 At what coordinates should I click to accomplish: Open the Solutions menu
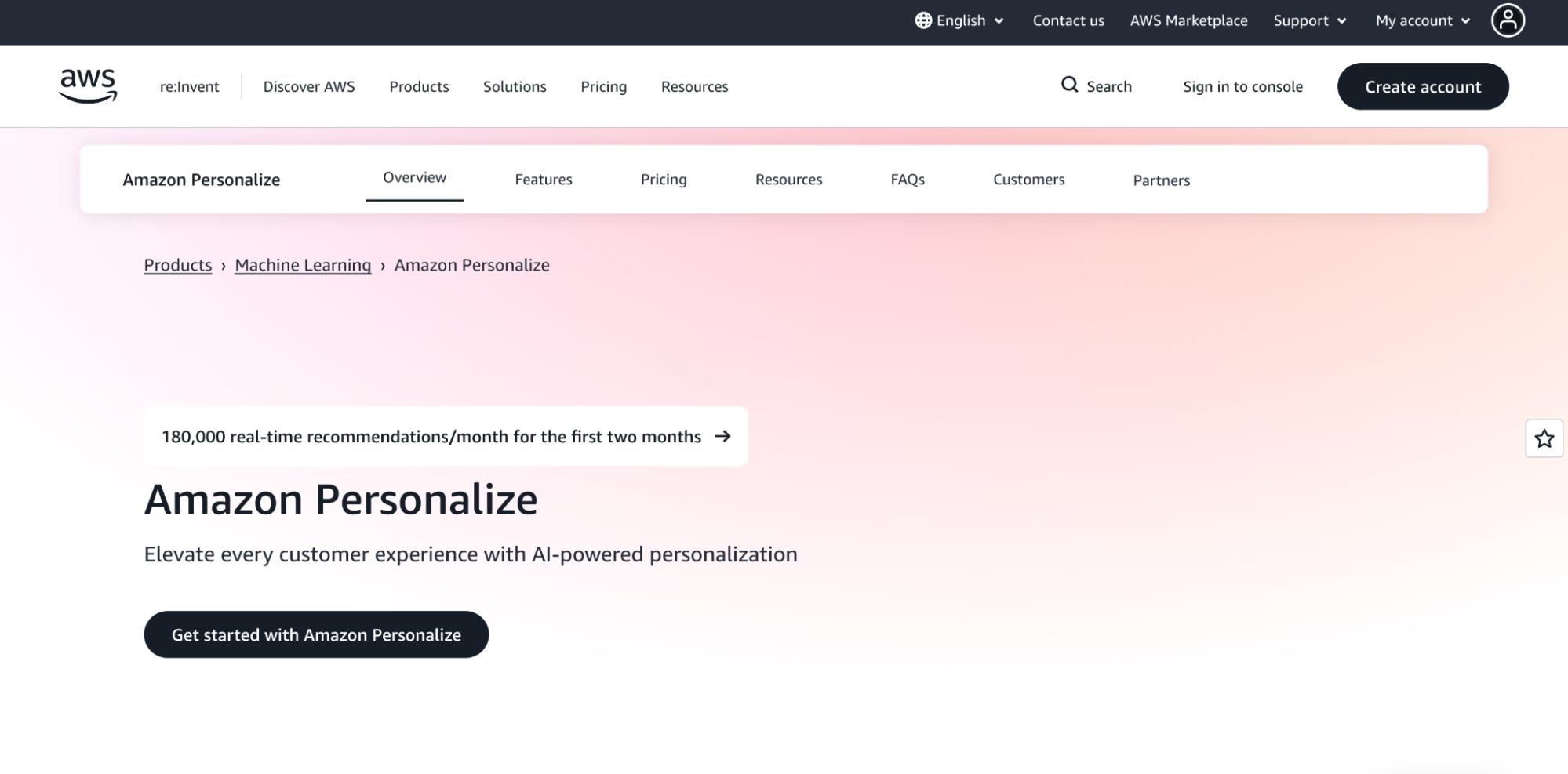[x=514, y=86]
